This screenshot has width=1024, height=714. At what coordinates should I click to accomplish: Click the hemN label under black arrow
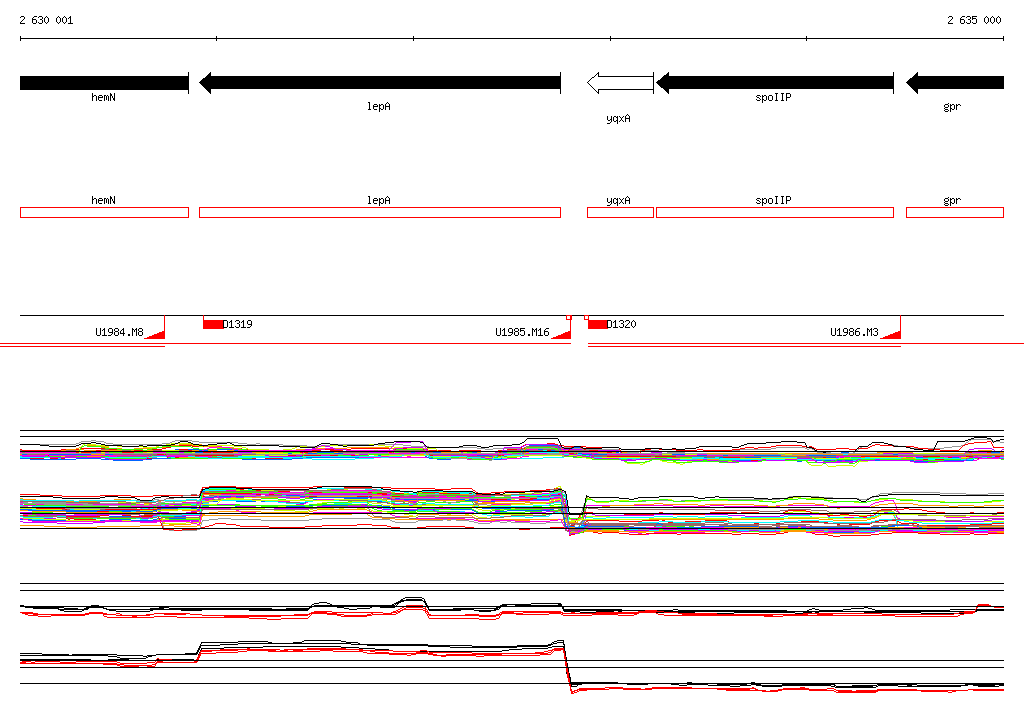[x=103, y=97]
